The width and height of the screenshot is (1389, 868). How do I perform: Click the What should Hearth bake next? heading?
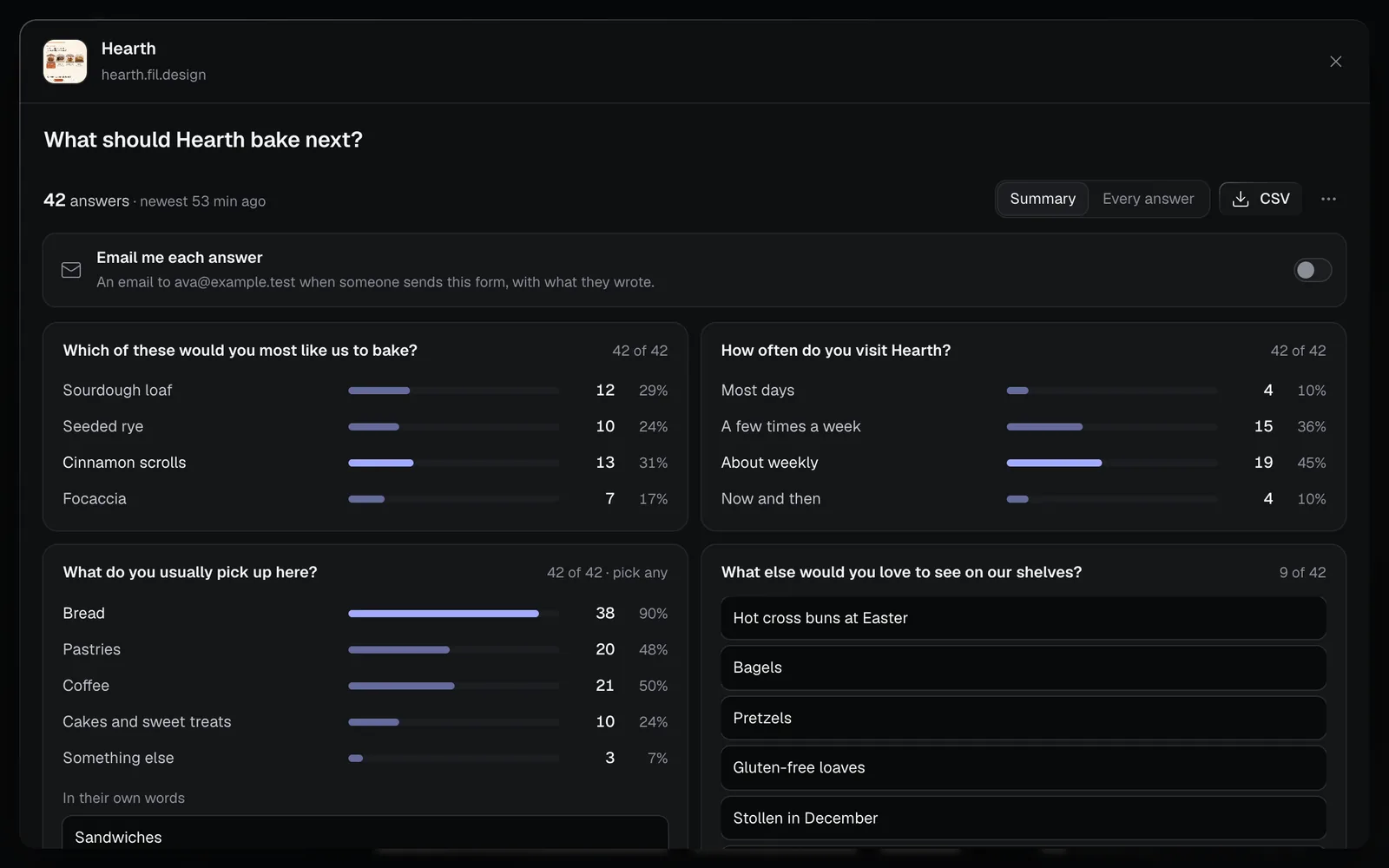[x=203, y=140]
